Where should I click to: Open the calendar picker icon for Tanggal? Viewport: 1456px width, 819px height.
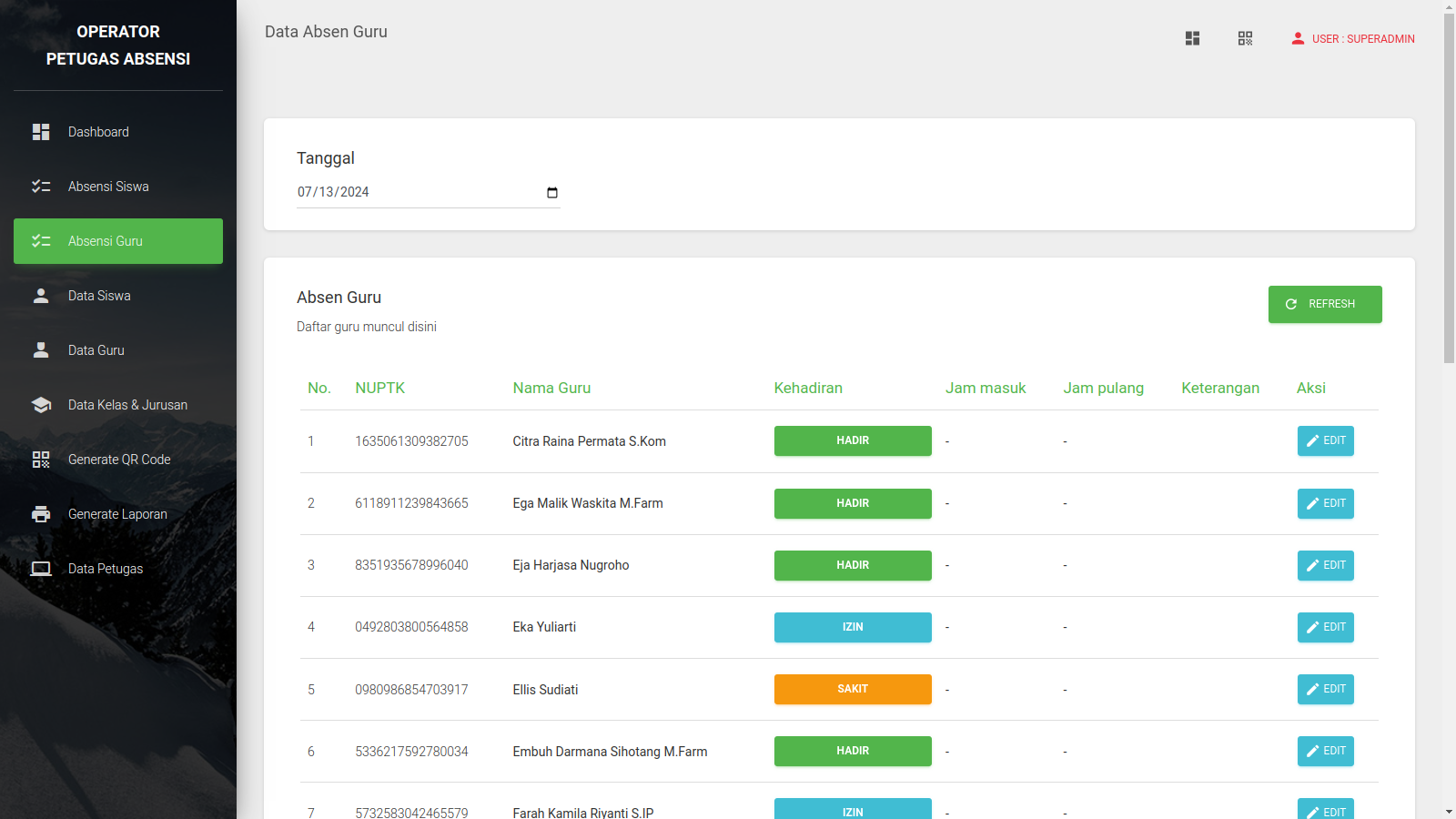click(x=551, y=192)
